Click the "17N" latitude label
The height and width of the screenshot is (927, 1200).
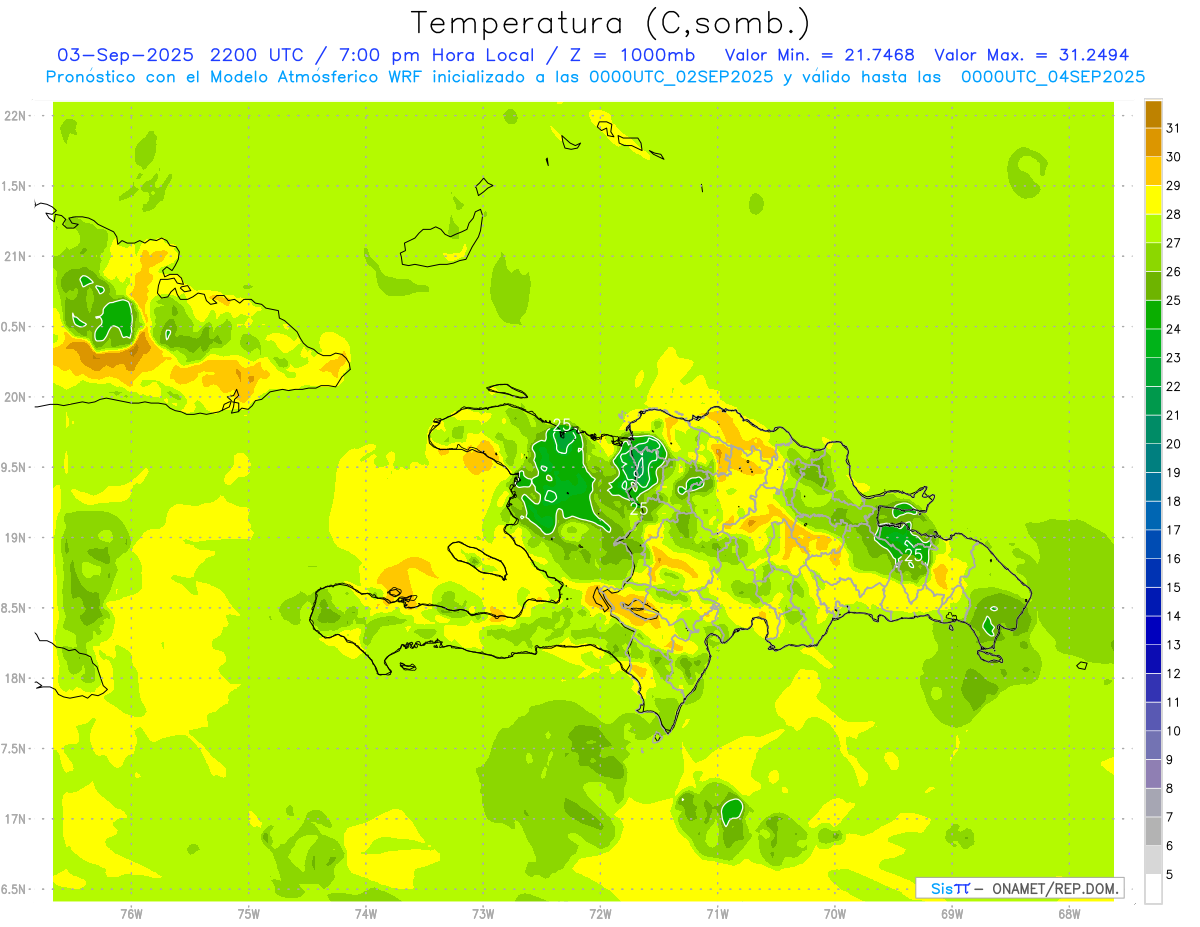15,819
